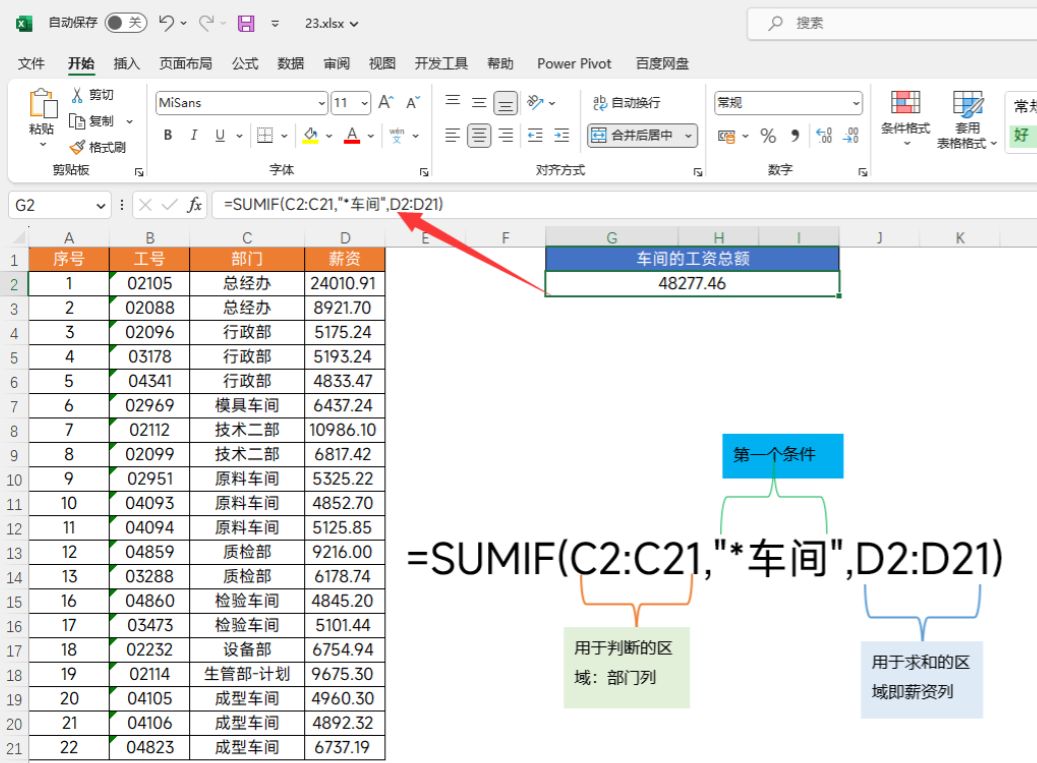Viewport: 1037px width, 763px height.
Task: Click the decrease decimal icon
Action: click(850, 136)
